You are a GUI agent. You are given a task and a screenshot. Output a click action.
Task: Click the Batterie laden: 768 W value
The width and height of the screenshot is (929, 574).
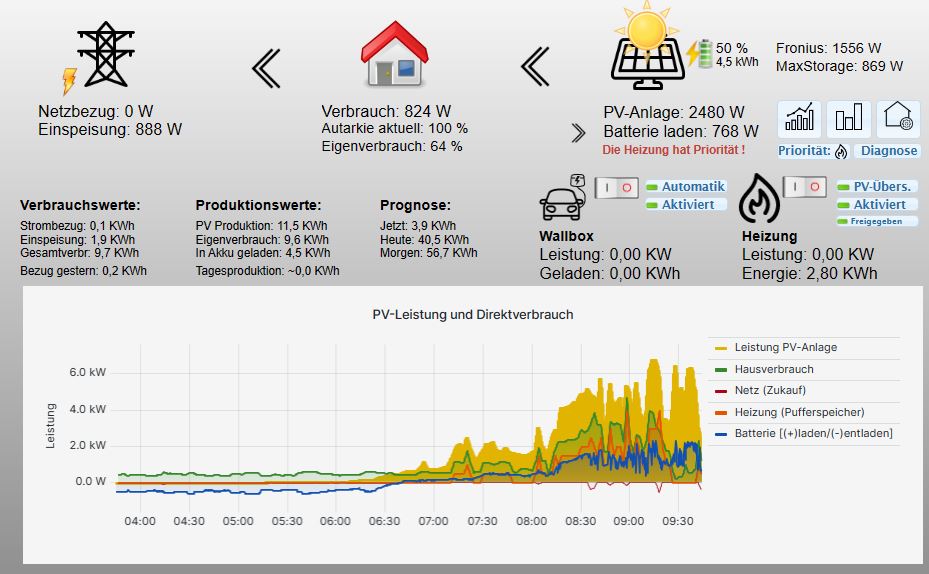click(681, 132)
